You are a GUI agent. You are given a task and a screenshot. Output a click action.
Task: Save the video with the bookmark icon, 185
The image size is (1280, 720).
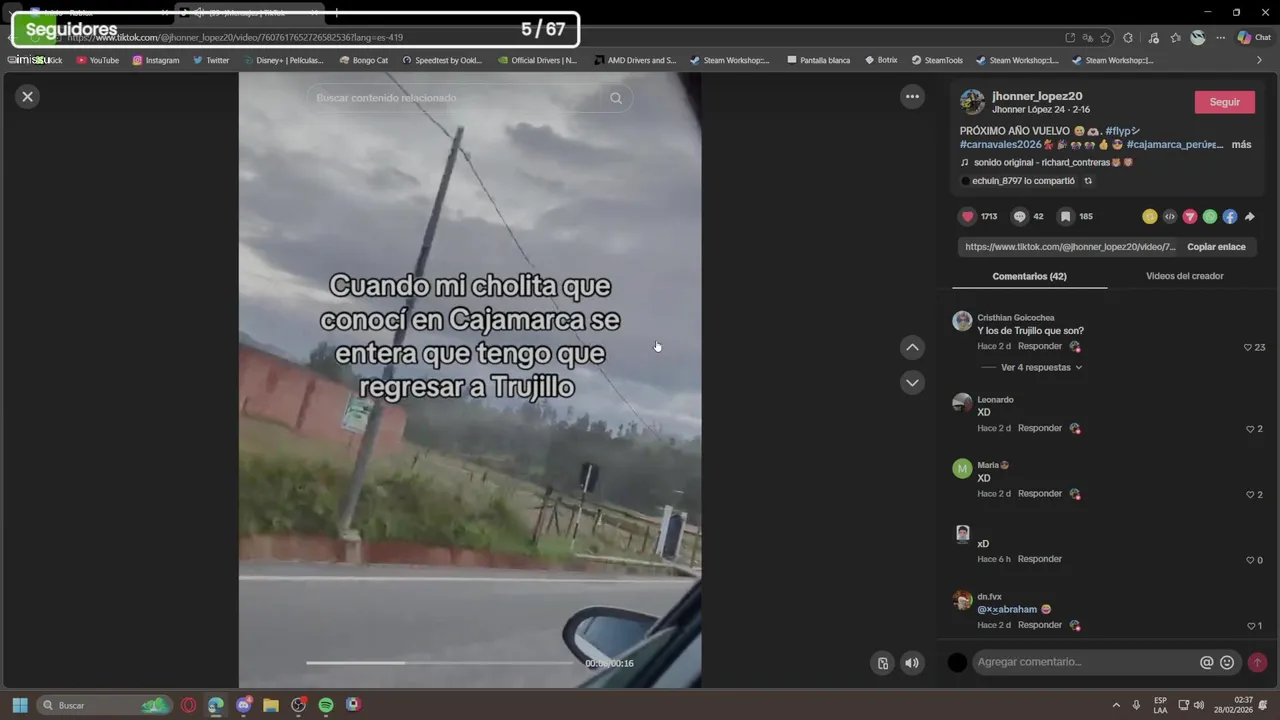[x=1066, y=216]
